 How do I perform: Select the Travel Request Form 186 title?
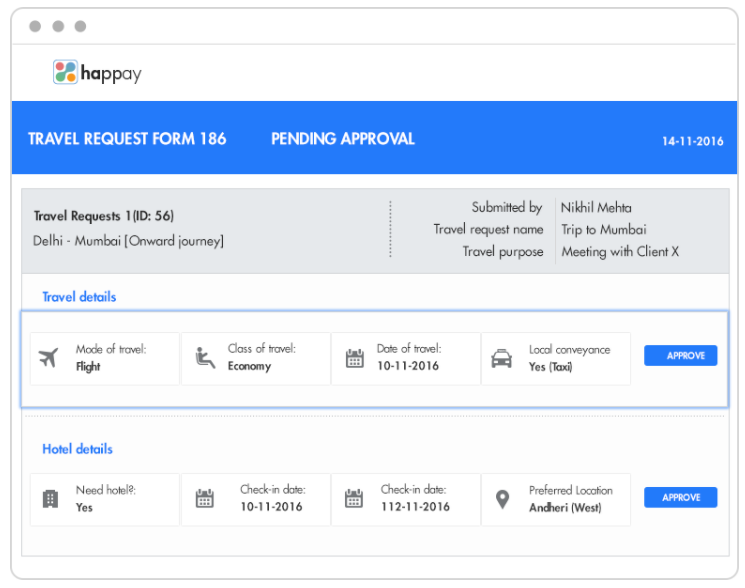coord(127,139)
